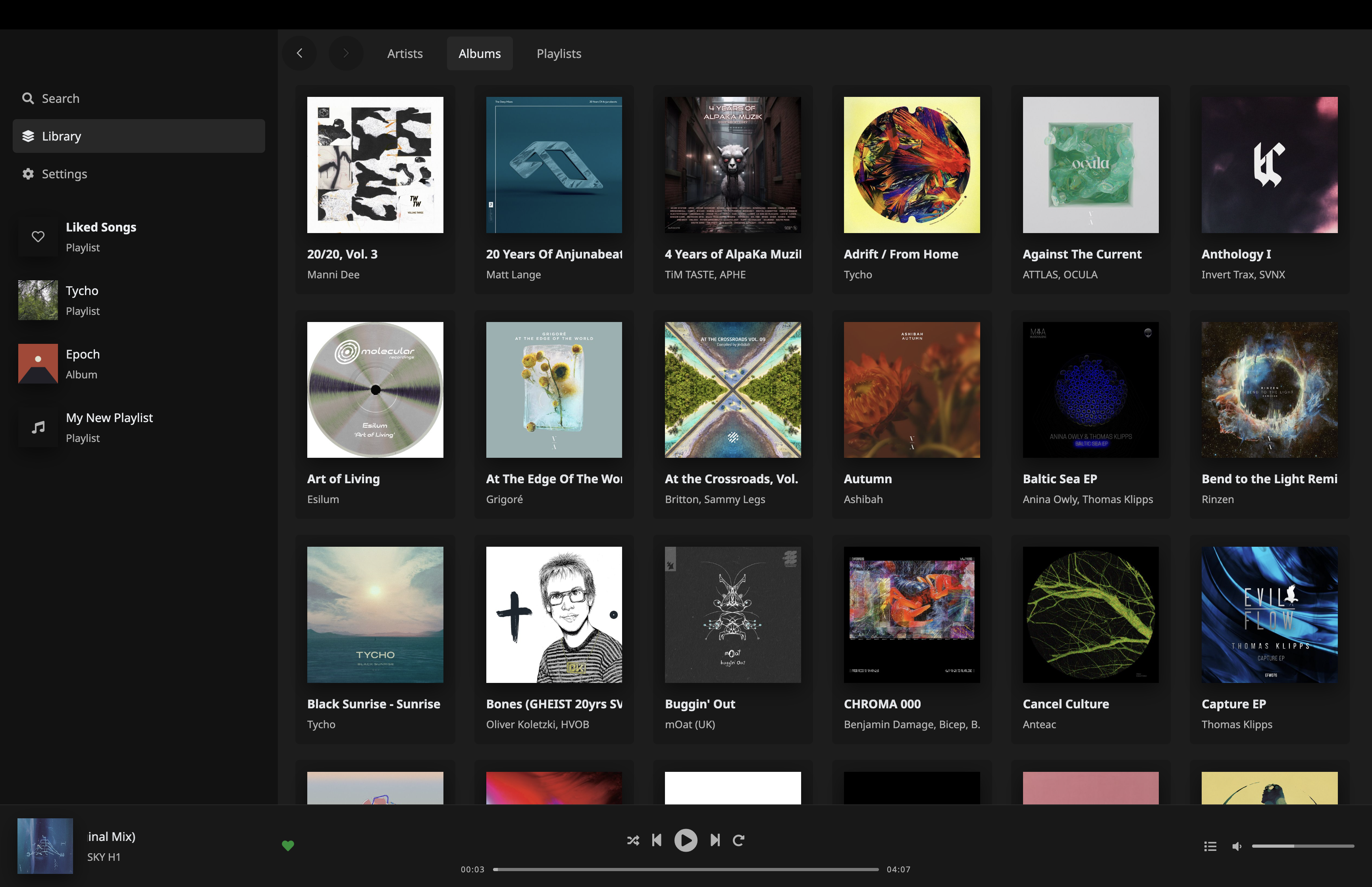The width and height of the screenshot is (1372, 887).
Task: Select the Library sidebar icon
Action: point(28,136)
